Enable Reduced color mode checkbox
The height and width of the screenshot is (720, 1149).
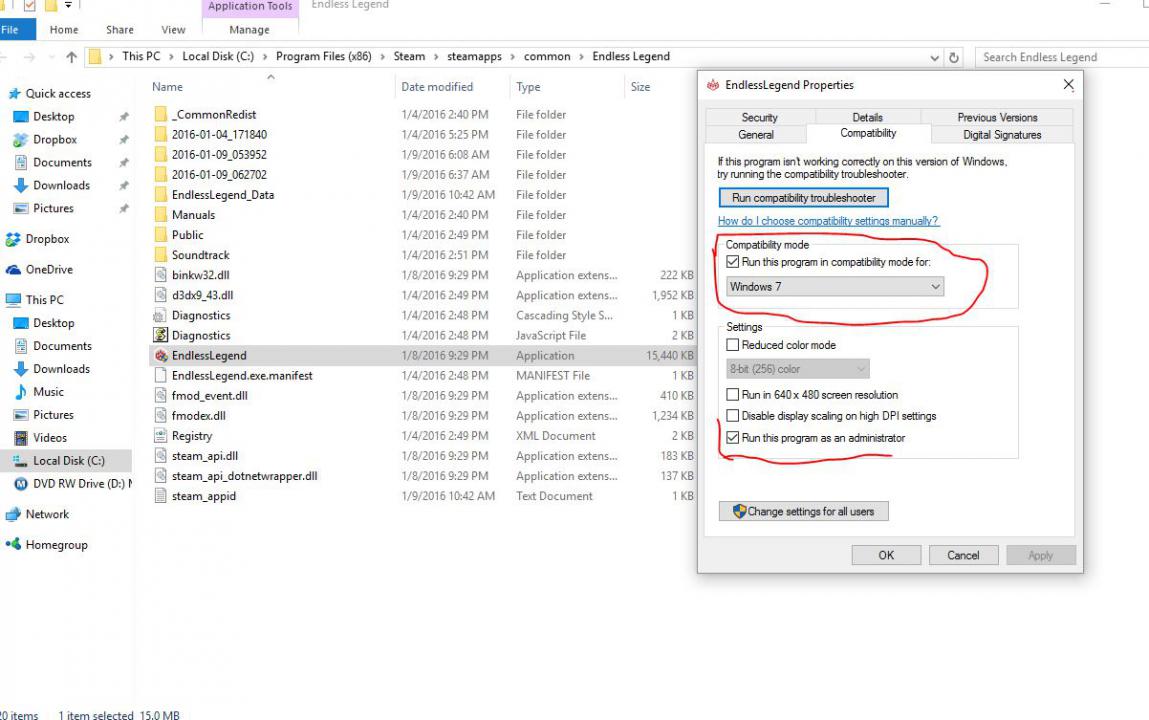click(x=732, y=345)
